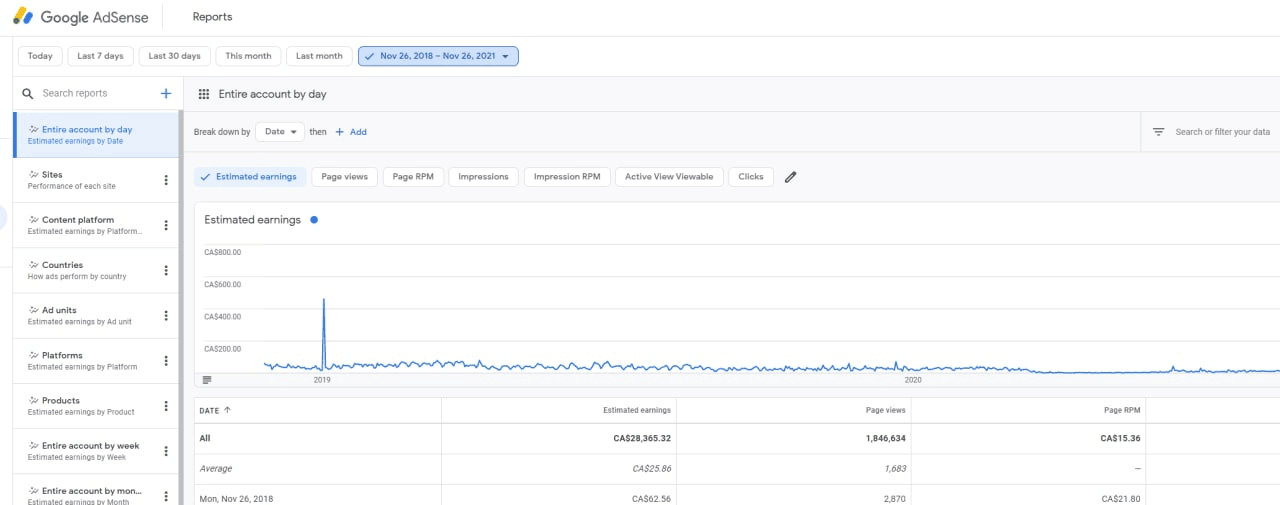Open the three-dot menu for Platforms report
The width and height of the screenshot is (1280, 505).
[166, 361]
